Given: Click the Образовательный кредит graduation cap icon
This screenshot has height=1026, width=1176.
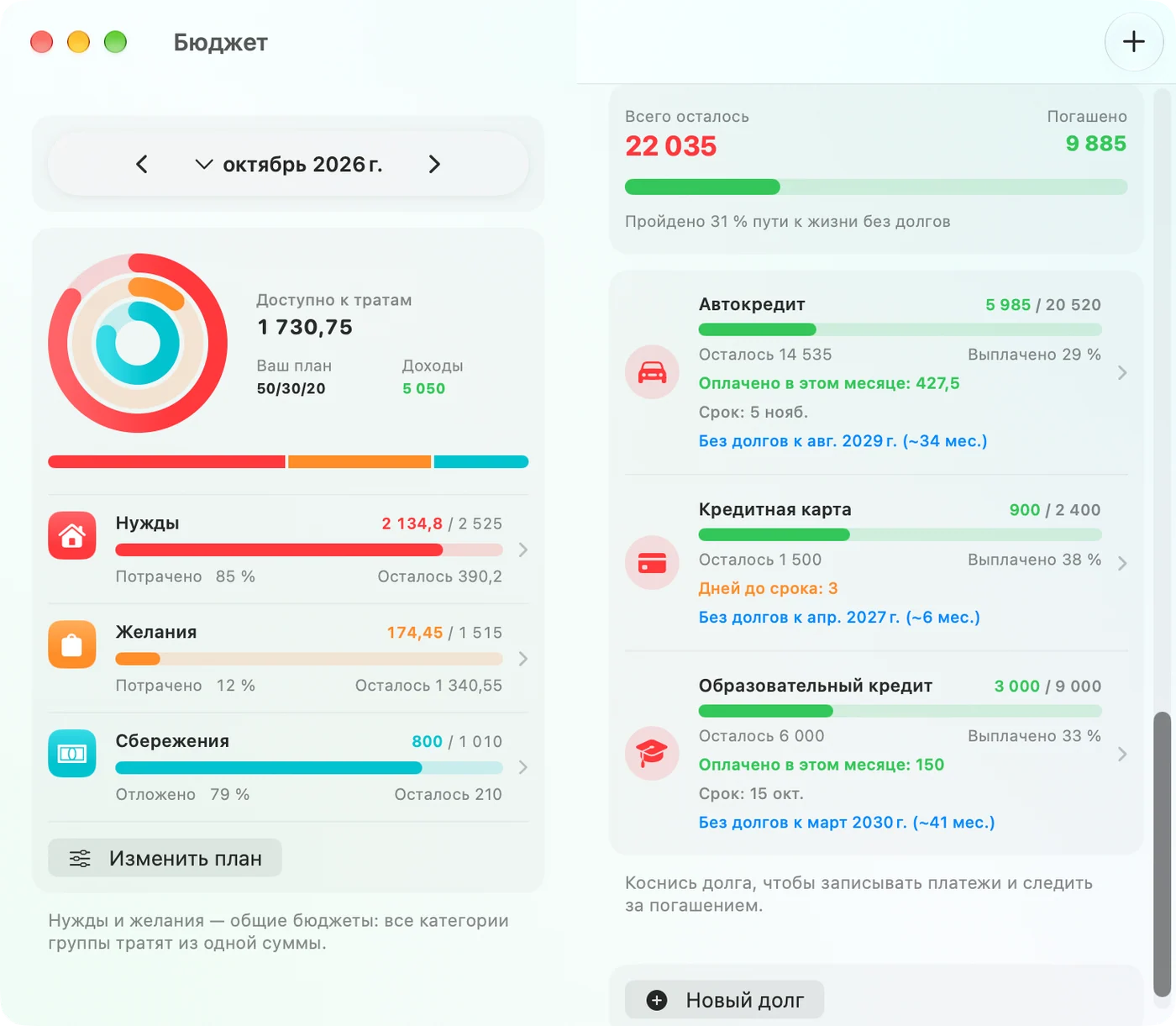Looking at the screenshot, I should (652, 754).
